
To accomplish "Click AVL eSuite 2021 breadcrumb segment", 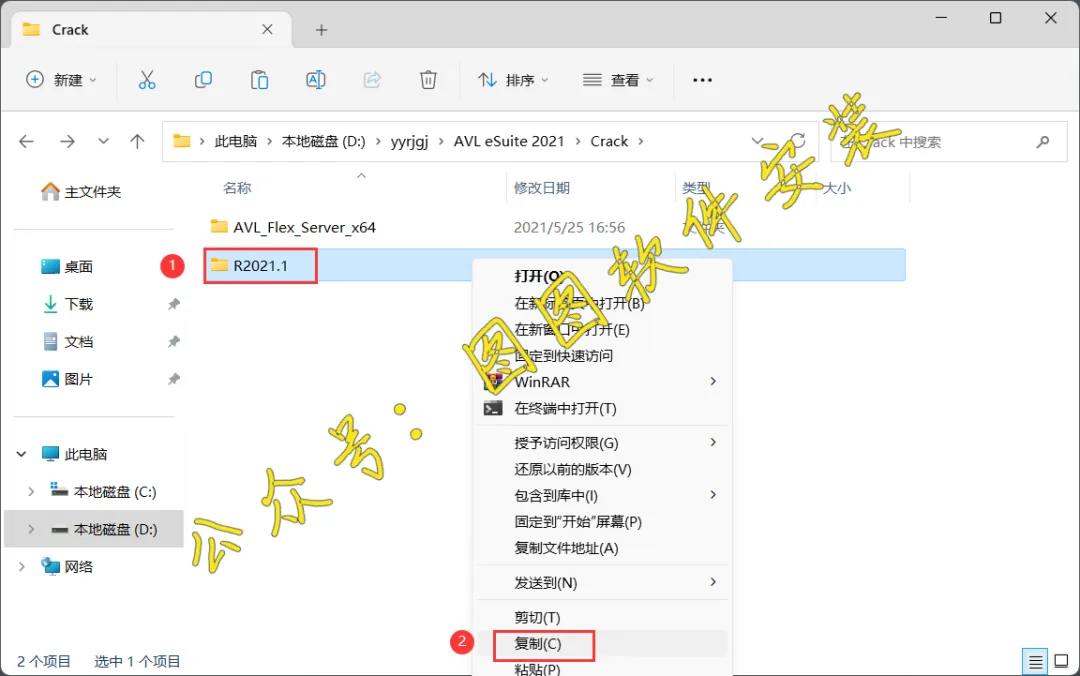I will coord(509,141).
